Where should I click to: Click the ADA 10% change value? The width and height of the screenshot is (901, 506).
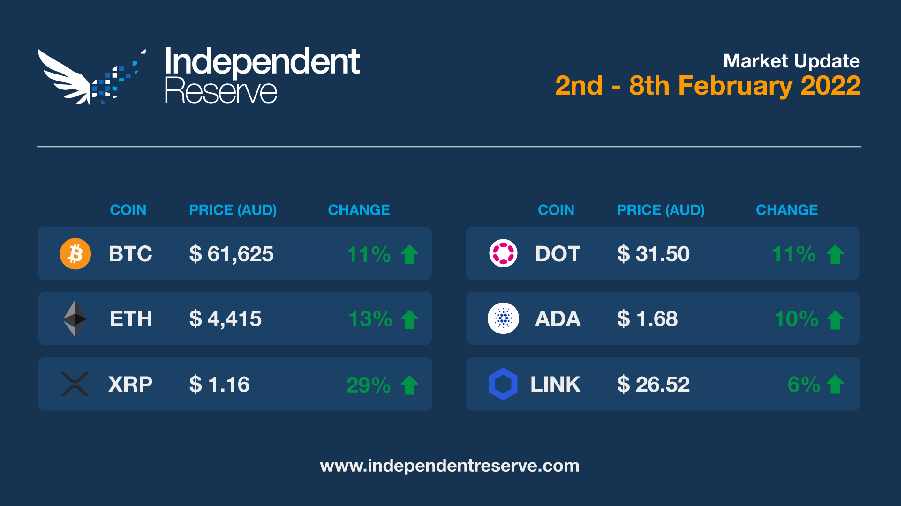point(796,319)
